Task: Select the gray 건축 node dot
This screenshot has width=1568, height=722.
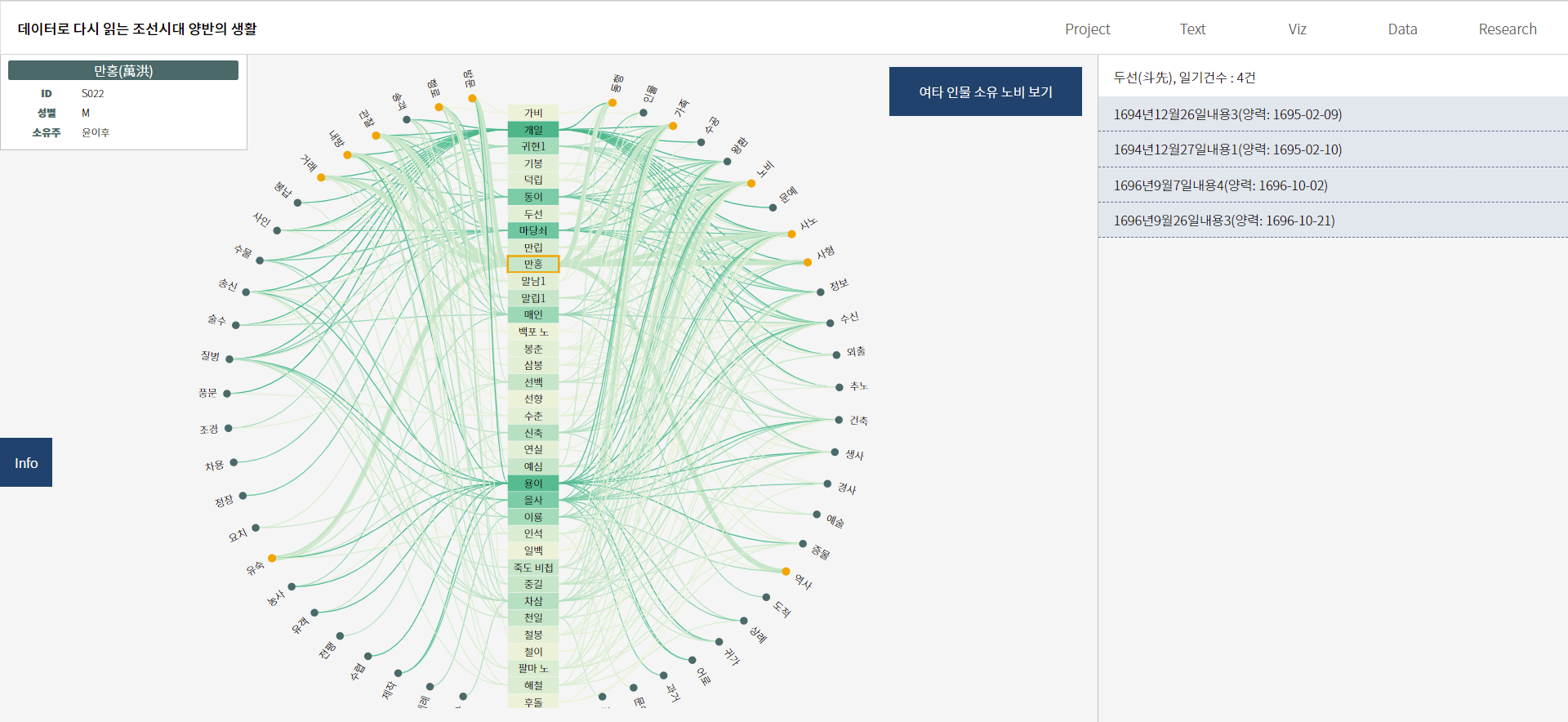Action: (839, 420)
